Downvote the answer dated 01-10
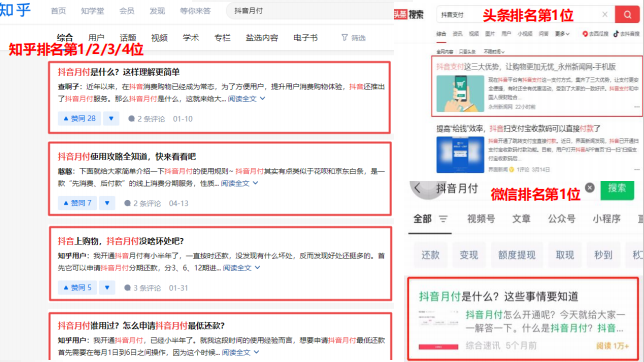 111,119
